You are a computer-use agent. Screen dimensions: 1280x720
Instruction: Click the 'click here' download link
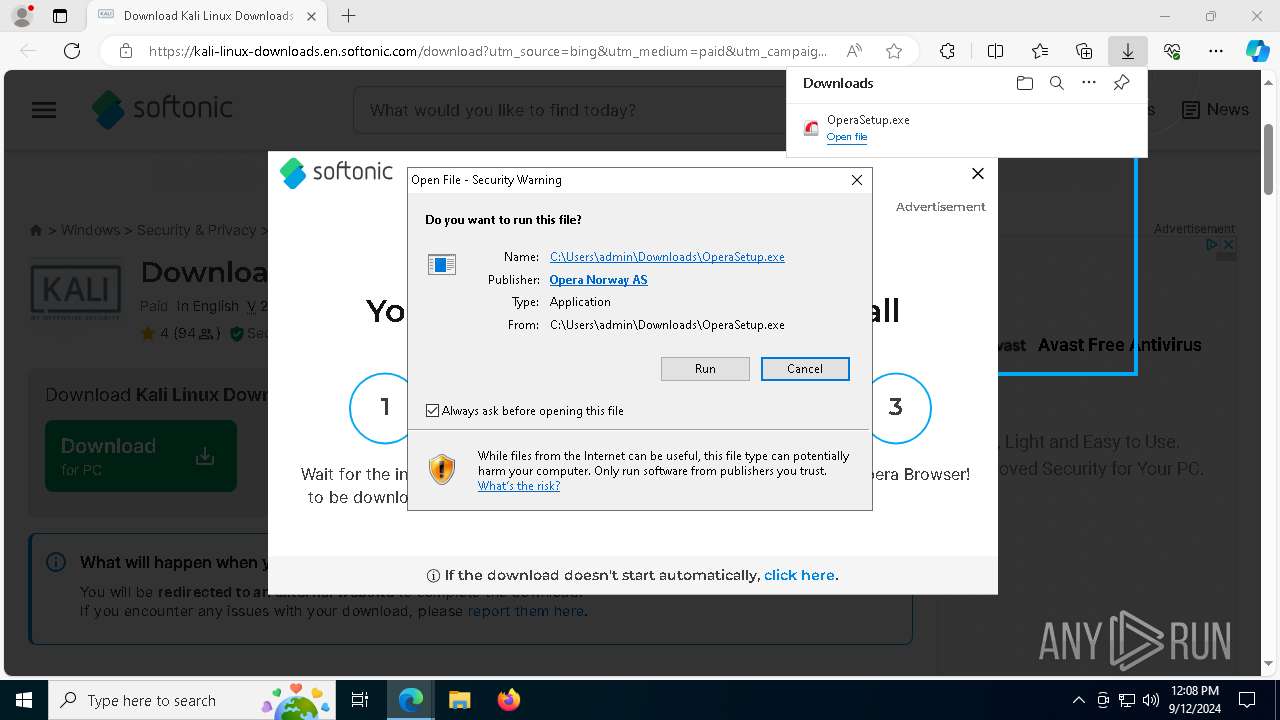point(799,575)
